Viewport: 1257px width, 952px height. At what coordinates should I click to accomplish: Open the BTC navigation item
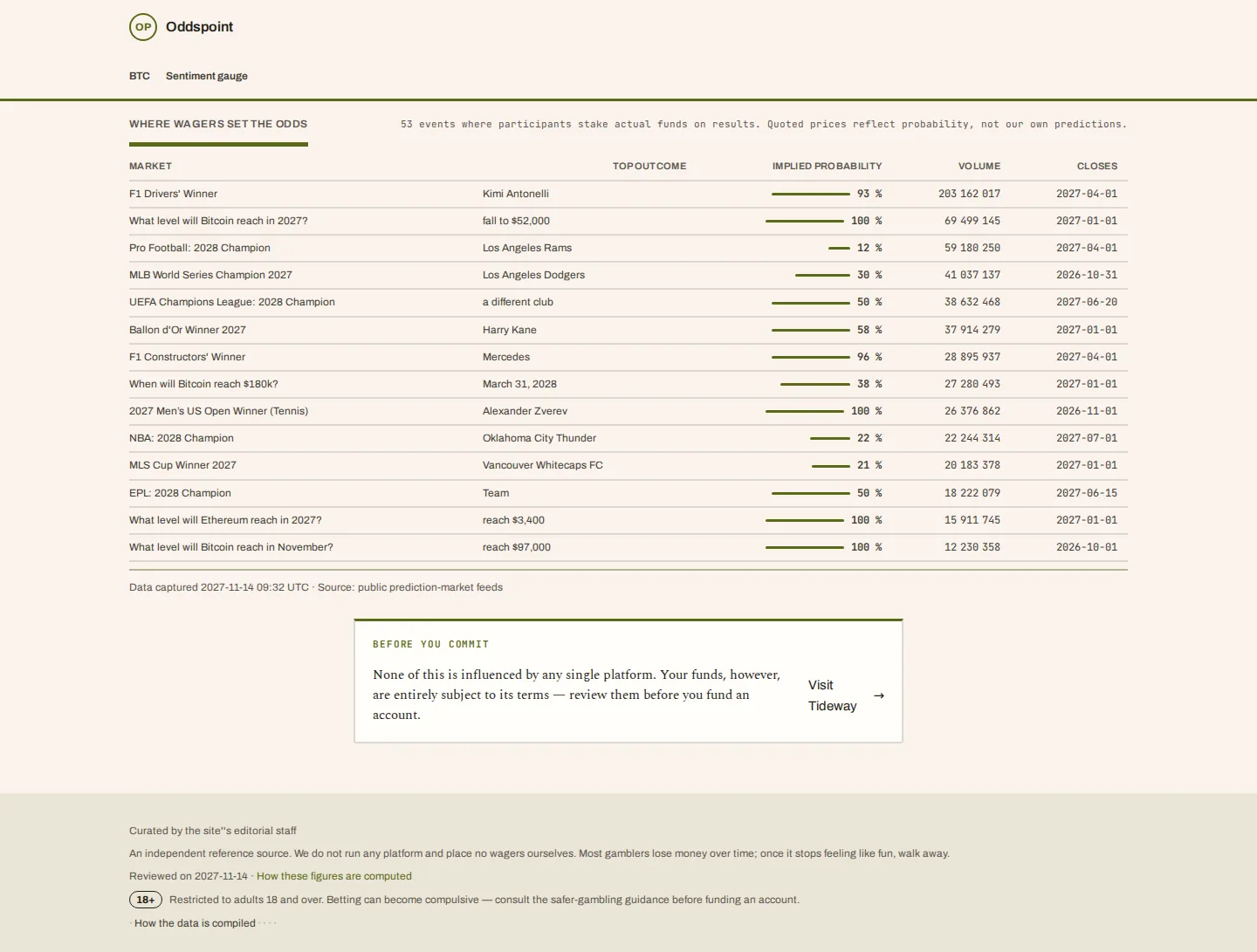click(x=140, y=76)
